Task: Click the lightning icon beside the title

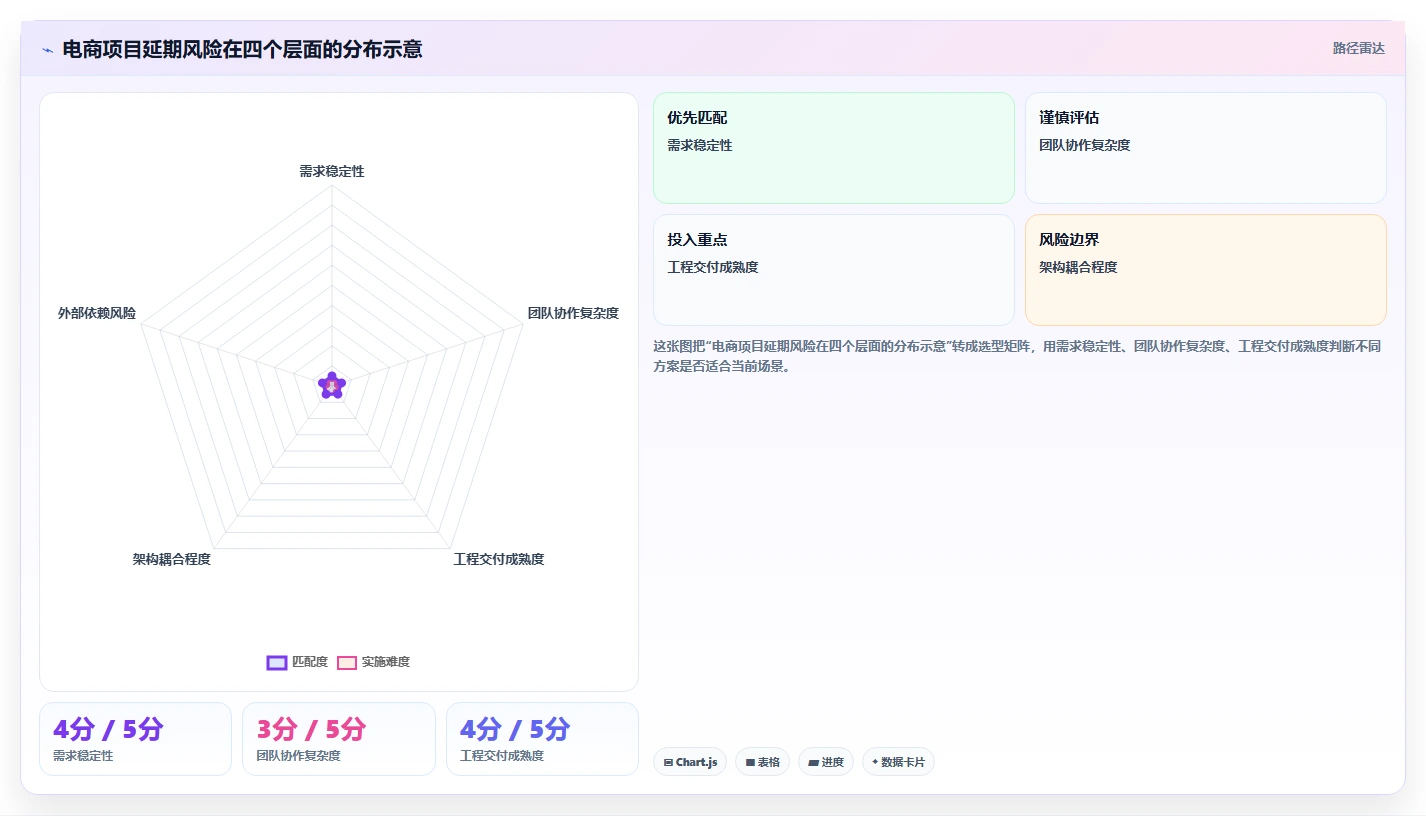Action: [x=47, y=50]
